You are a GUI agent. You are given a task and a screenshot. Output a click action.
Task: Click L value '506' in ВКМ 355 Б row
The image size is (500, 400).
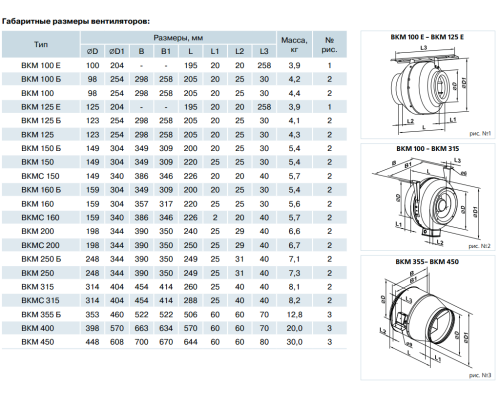[x=190, y=314]
